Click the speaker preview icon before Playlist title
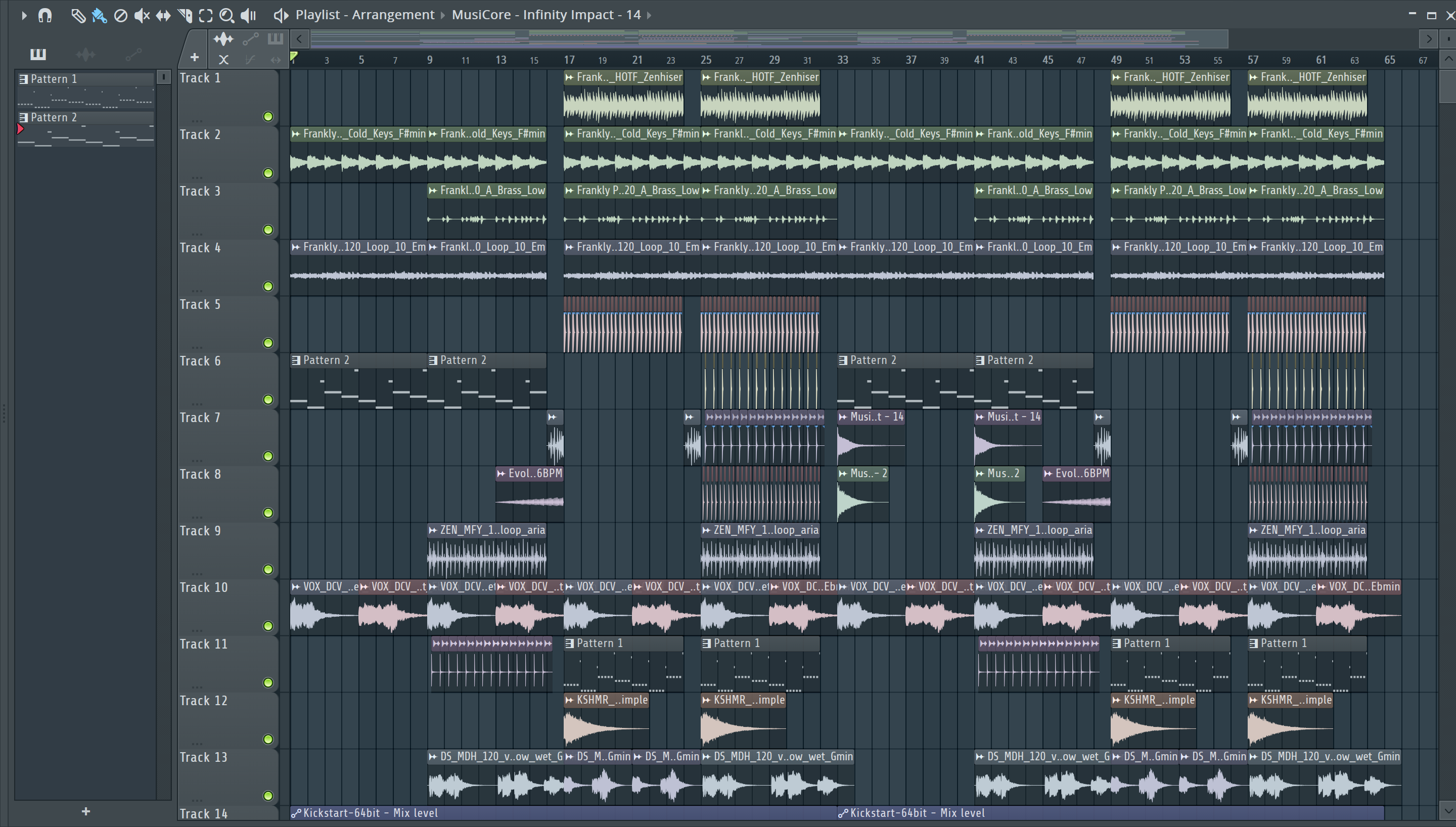The height and width of the screenshot is (827, 1456). (281, 15)
